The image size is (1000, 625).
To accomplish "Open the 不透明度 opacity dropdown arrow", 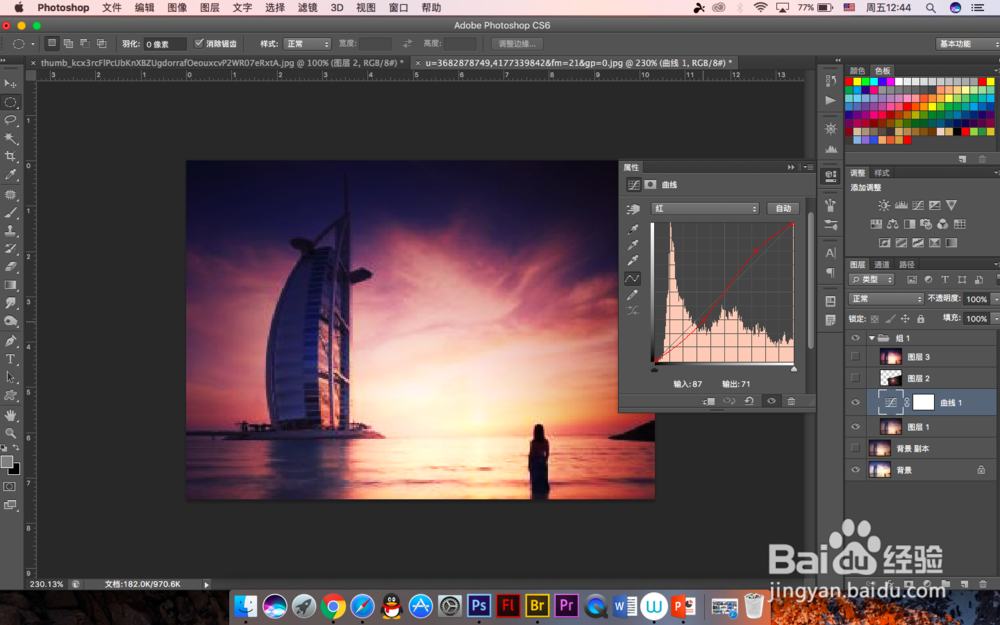I will click(996, 298).
